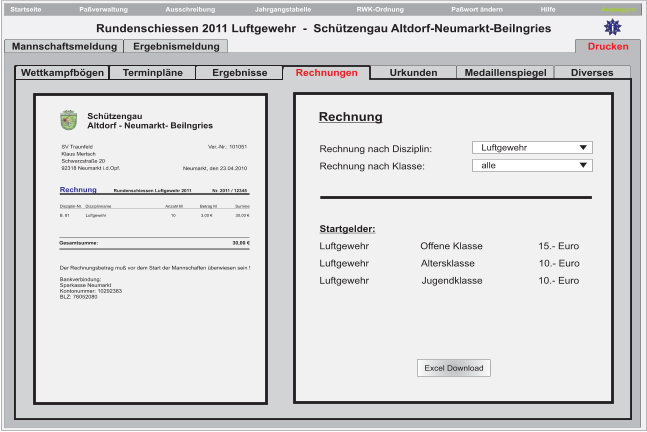Click the 15.- Euro amount
647x432 pixels.
[x=559, y=246]
